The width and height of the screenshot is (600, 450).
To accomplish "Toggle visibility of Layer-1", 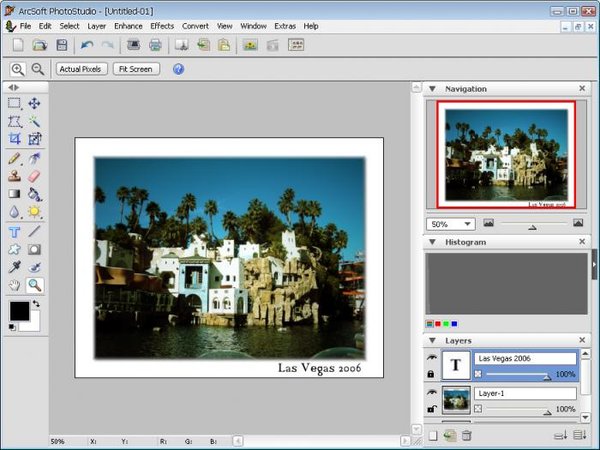I will pyautogui.click(x=433, y=393).
